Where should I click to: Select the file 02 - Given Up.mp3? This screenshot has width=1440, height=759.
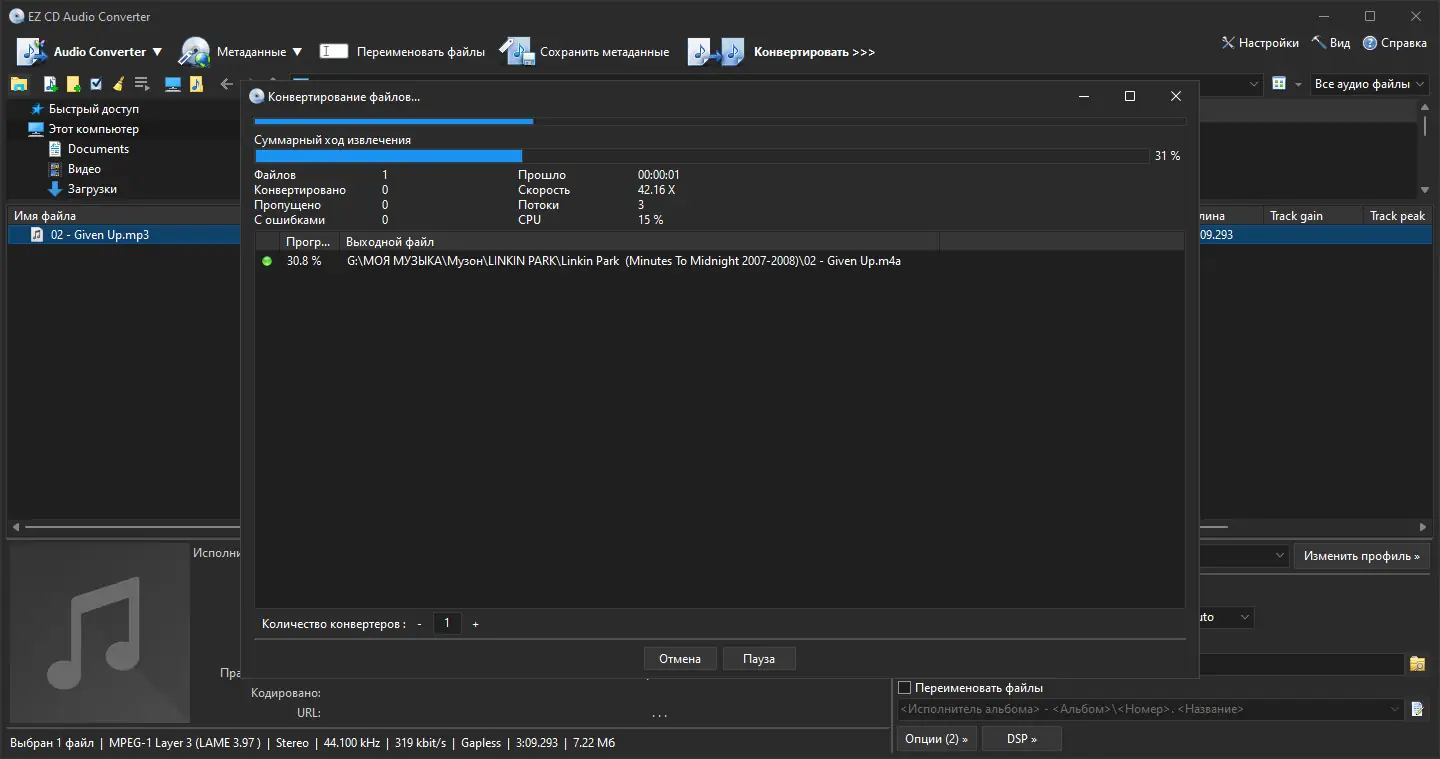[99, 235]
